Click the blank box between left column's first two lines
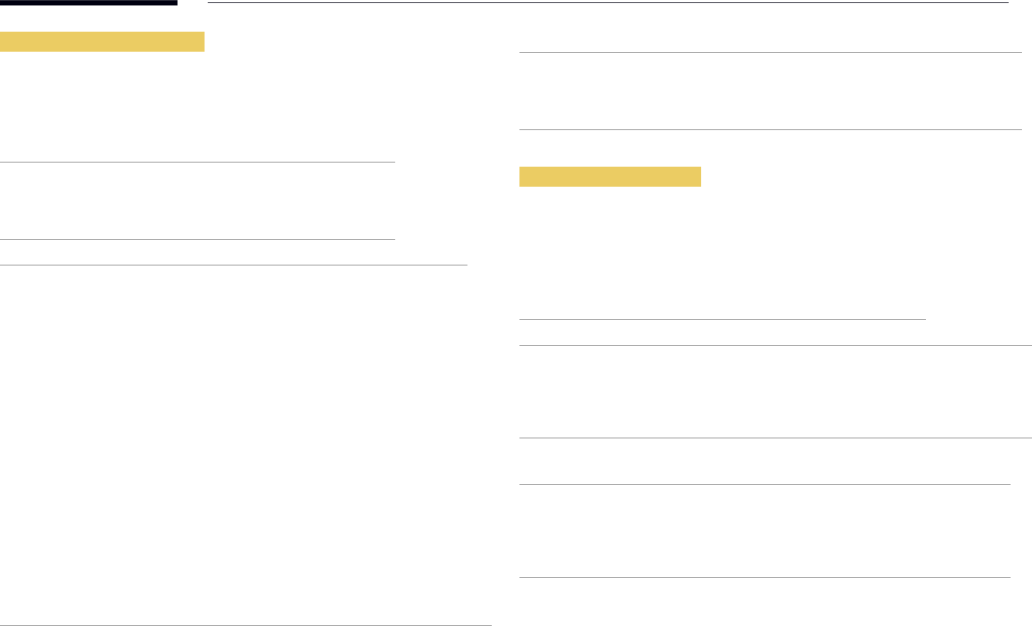The image size is (1032, 626). [x=198, y=201]
